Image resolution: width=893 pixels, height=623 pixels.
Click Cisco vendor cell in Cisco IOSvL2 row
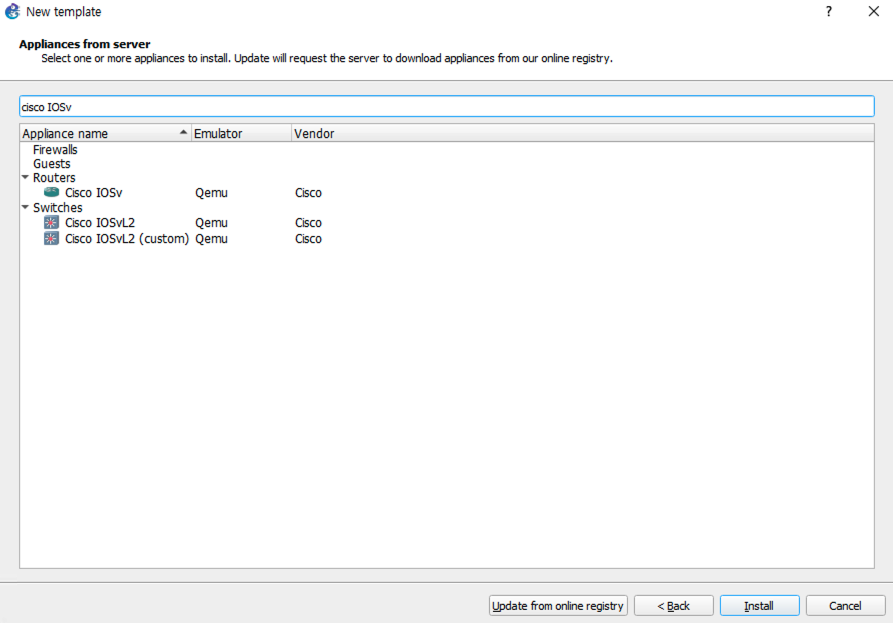pos(308,223)
